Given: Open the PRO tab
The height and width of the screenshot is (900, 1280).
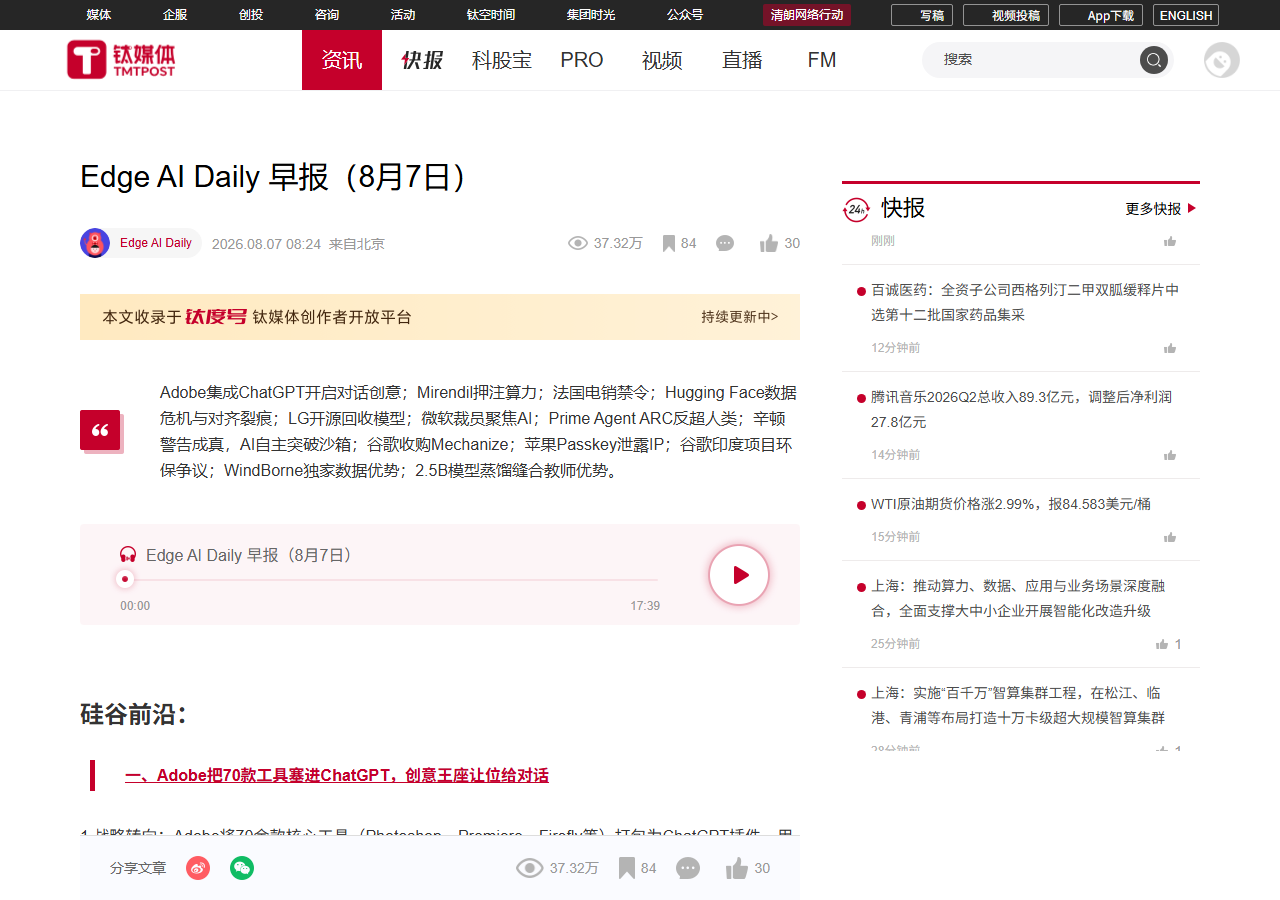Looking at the screenshot, I should (x=582, y=60).
